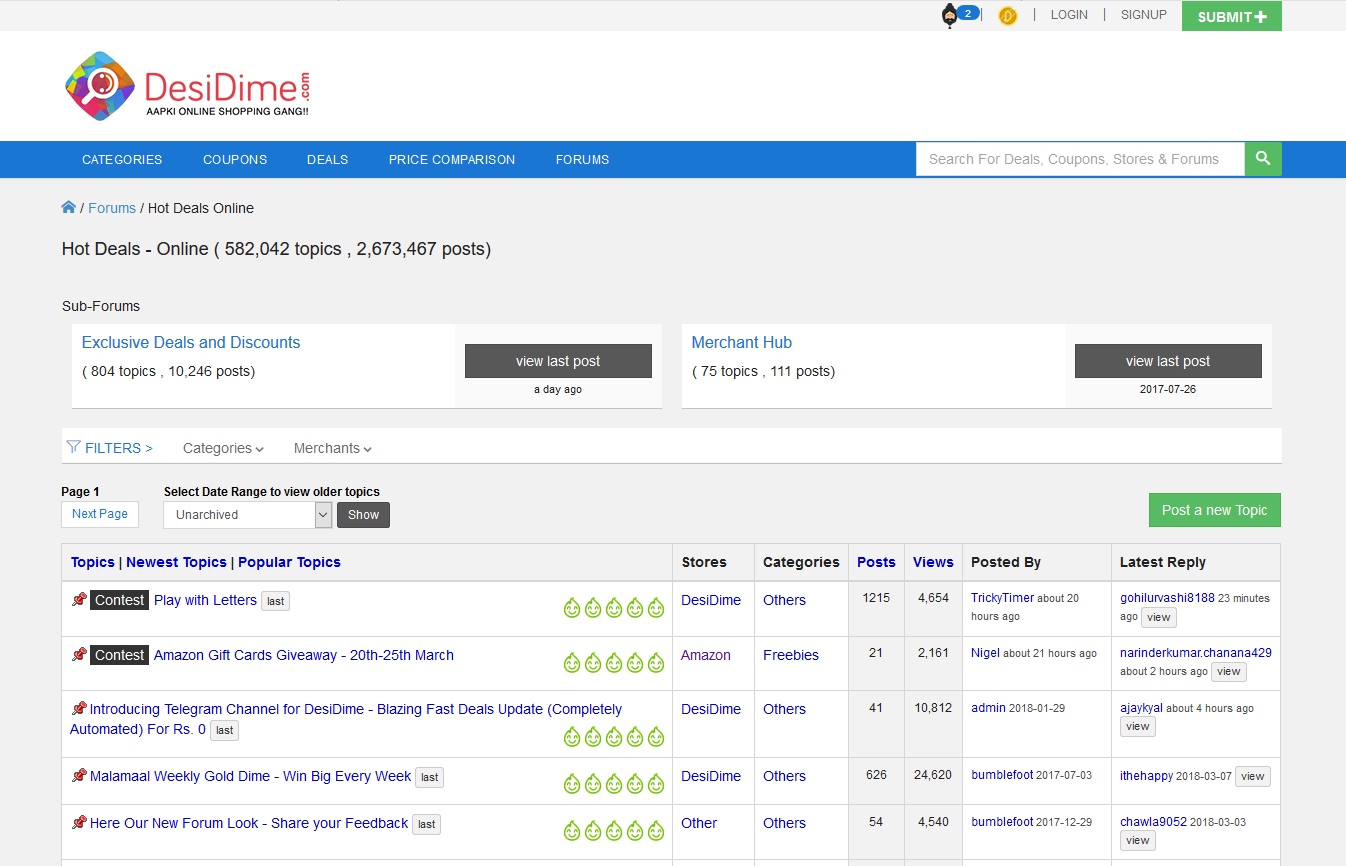Open COUPONS in the navigation bar
1346x866 pixels.
click(x=235, y=159)
